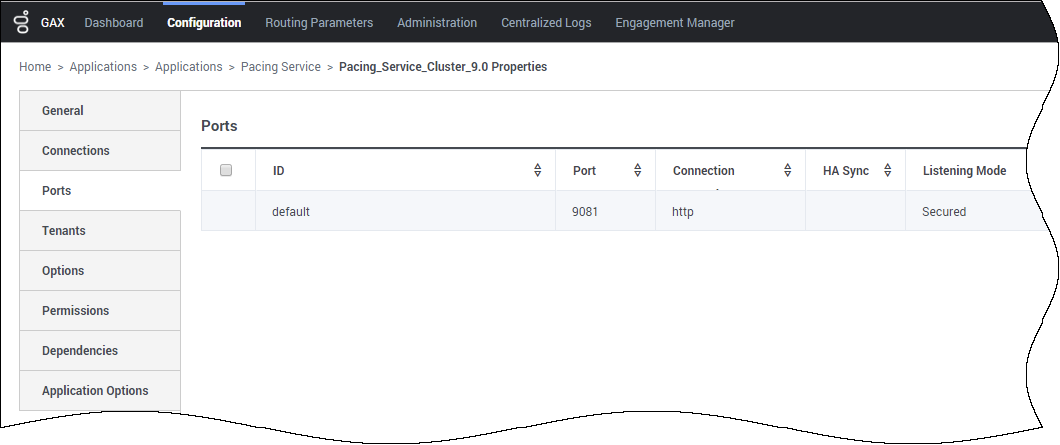Sort by Port number arrows
This screenshot has height=445, width=1060.
click(637, 171)
